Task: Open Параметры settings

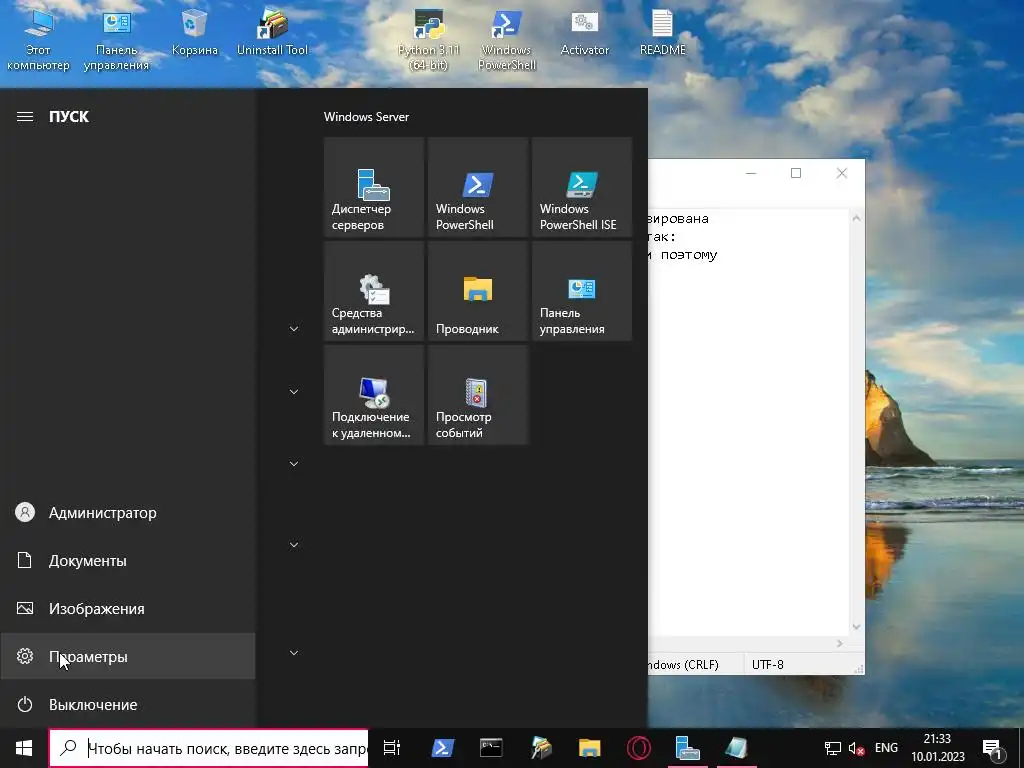Action: pos(128,656)
